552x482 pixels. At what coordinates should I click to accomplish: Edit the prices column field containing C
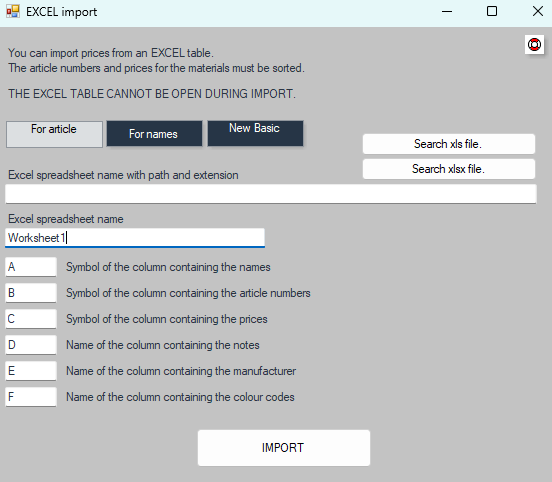point(31,319)
